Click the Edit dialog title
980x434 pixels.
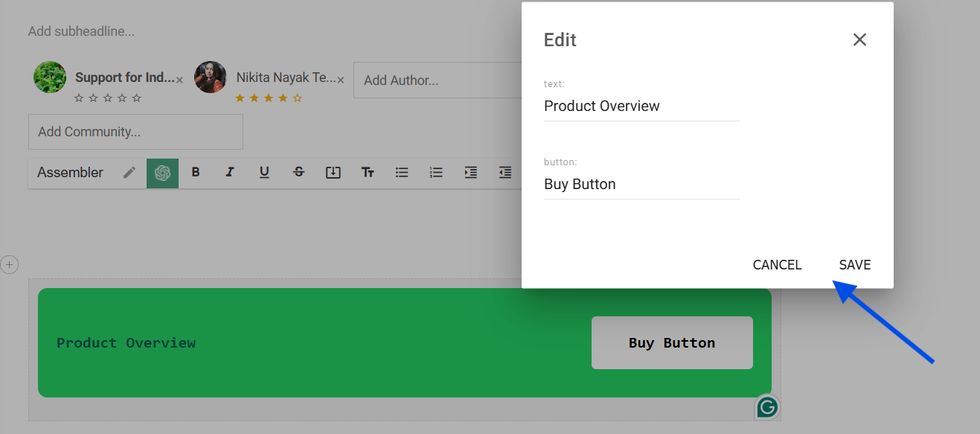coord(560,40)
